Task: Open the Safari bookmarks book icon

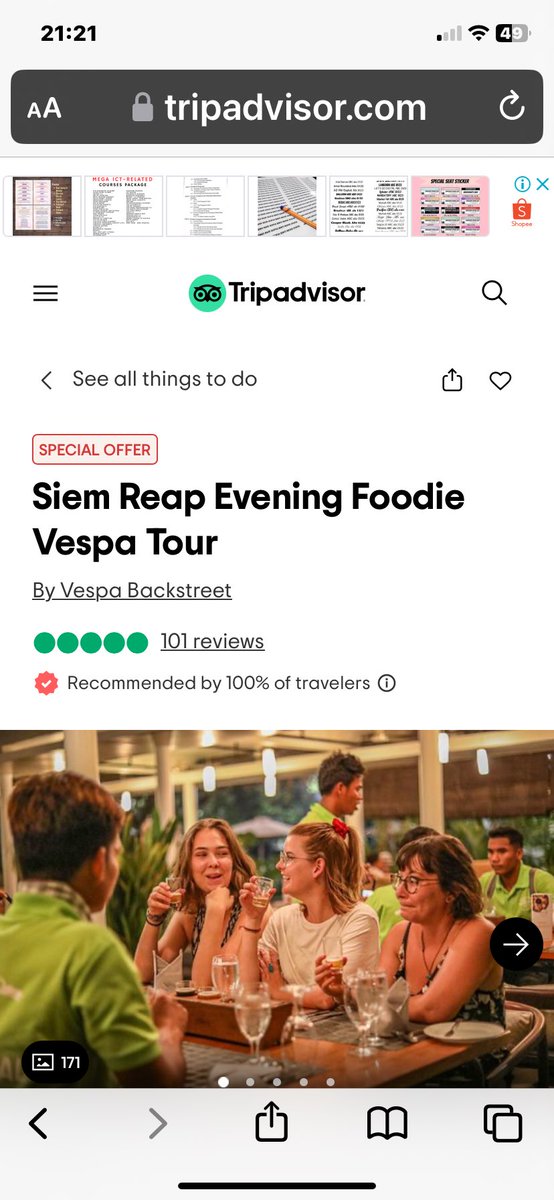Action: tap(387, 1124)
